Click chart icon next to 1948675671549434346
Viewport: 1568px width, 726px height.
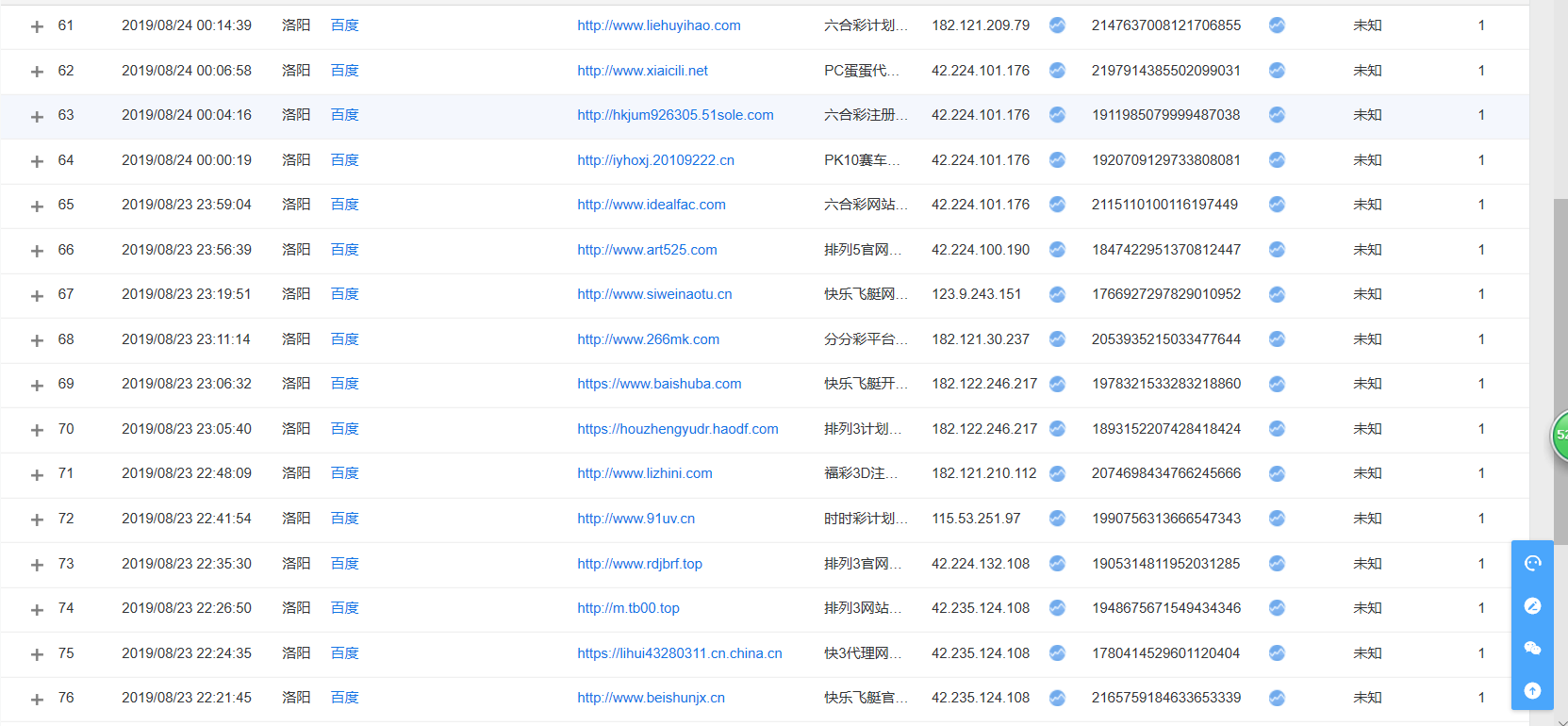(x=1277, y=608)
